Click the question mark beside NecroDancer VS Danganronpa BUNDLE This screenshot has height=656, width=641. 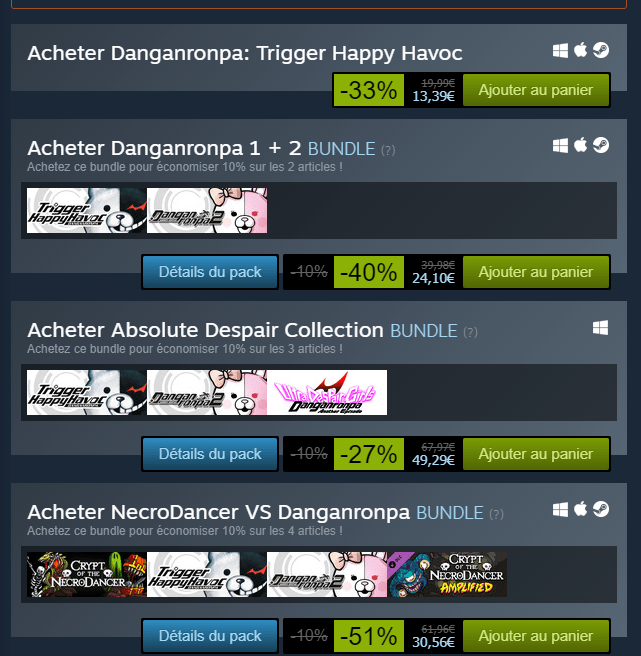(x=496, y=514)
